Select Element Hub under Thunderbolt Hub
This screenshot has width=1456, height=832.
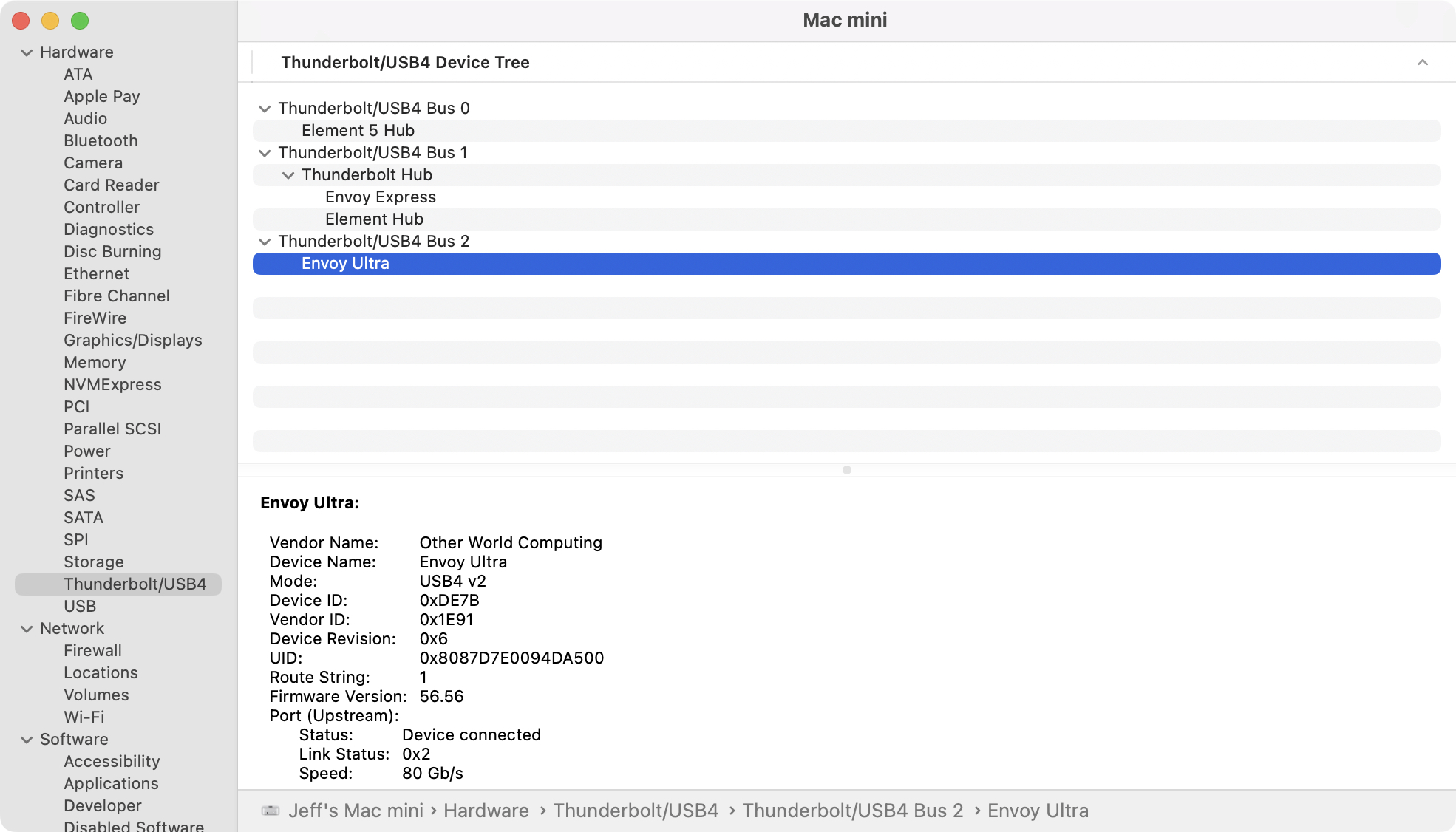[x=374, y=219]
